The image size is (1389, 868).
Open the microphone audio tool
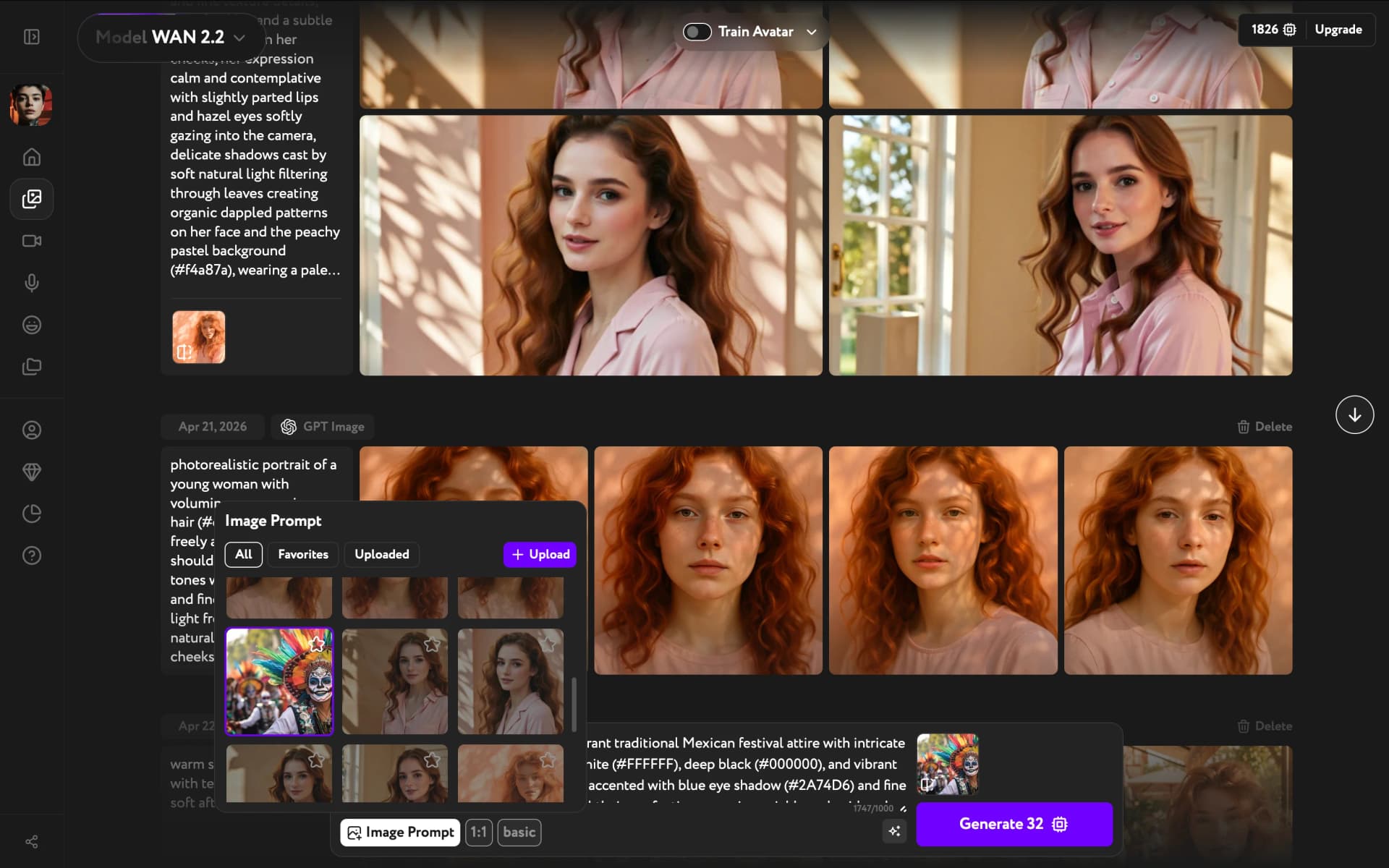coord(31,283)
